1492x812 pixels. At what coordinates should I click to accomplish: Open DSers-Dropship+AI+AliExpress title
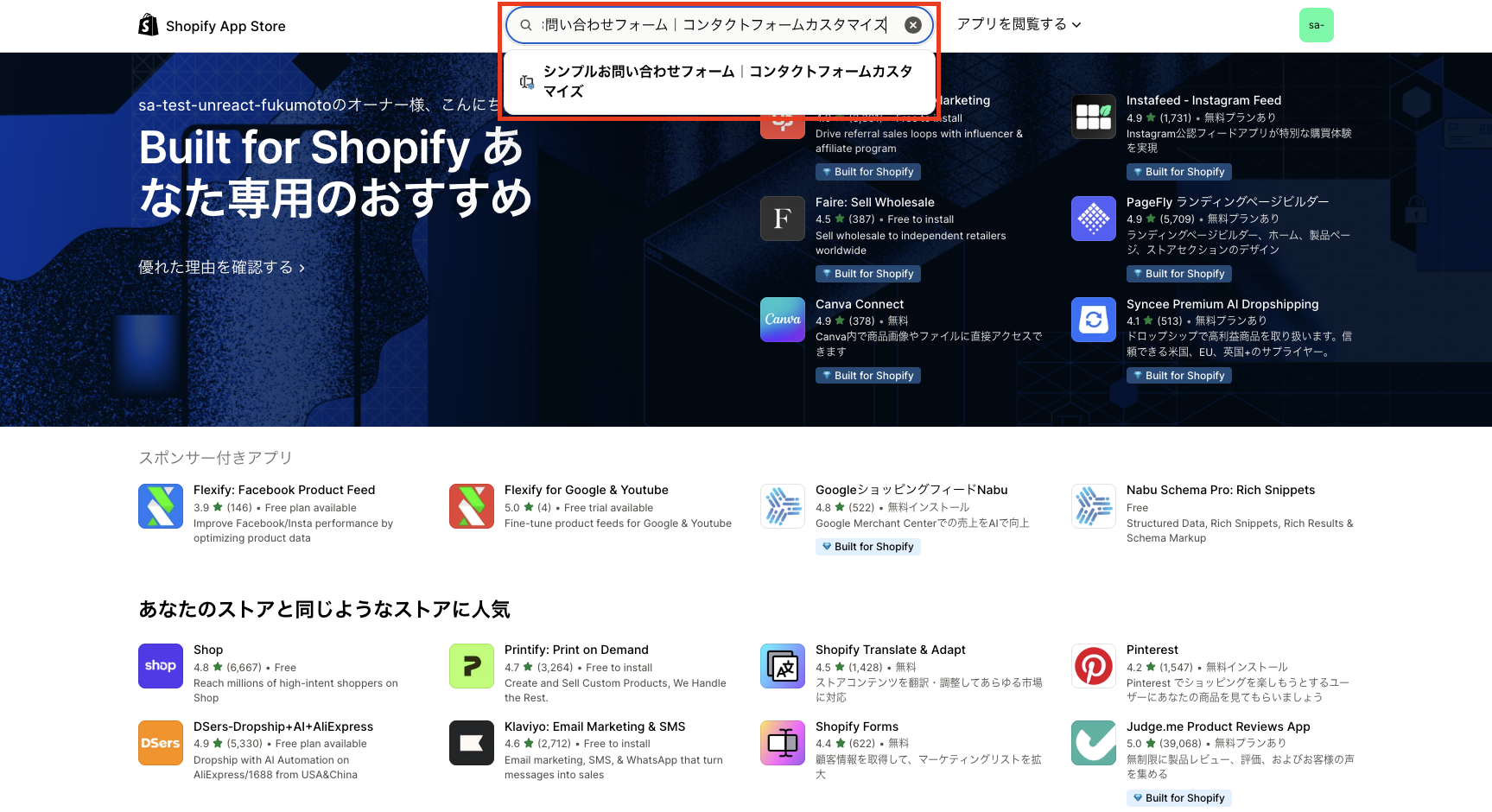[x=283, y=726]
